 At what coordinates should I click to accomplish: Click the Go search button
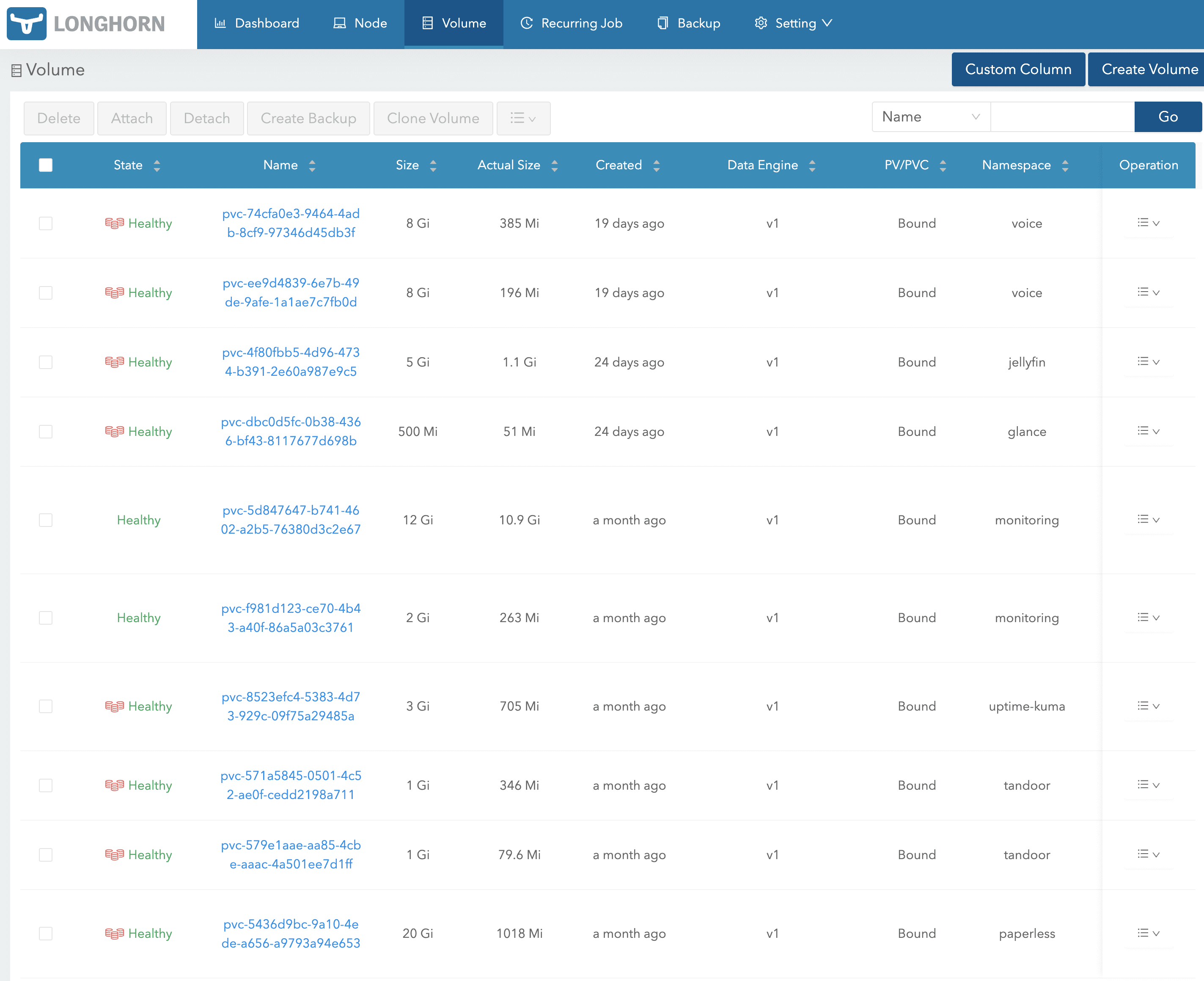coord(1168,117)
